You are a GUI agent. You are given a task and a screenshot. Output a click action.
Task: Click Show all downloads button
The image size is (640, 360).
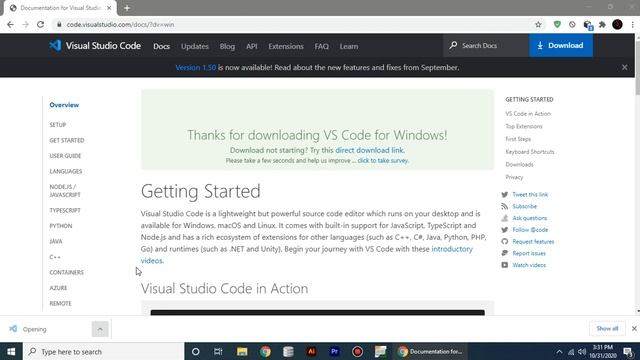(607, 329)
